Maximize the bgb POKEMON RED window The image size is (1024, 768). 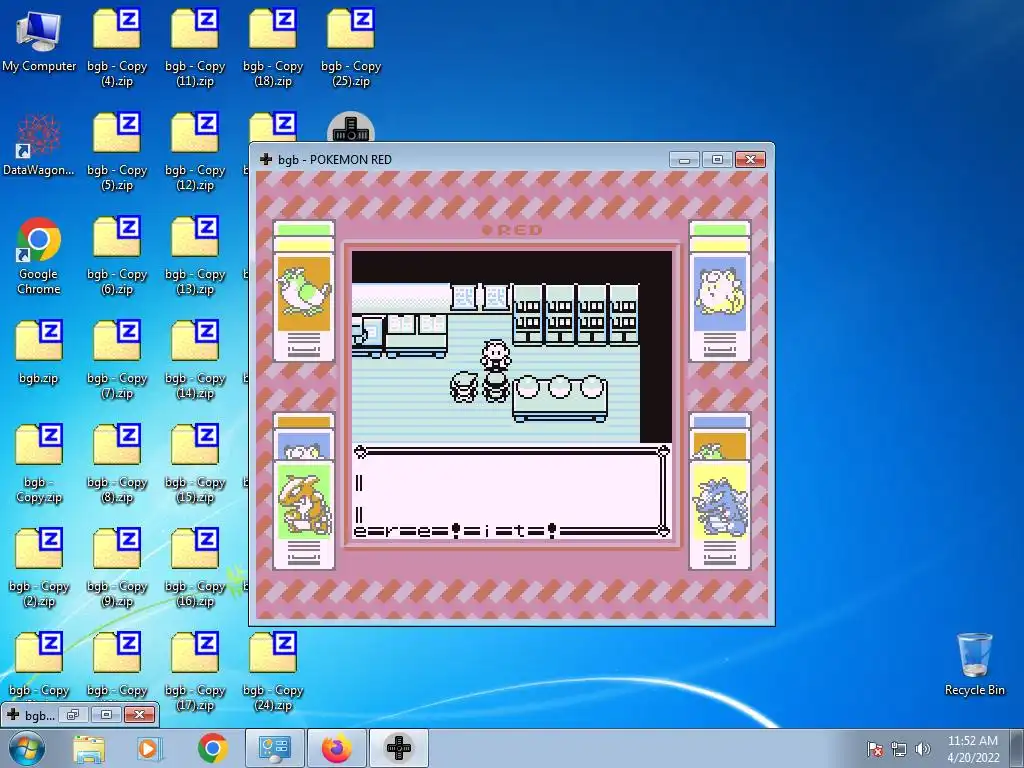[x=717, y=159]
